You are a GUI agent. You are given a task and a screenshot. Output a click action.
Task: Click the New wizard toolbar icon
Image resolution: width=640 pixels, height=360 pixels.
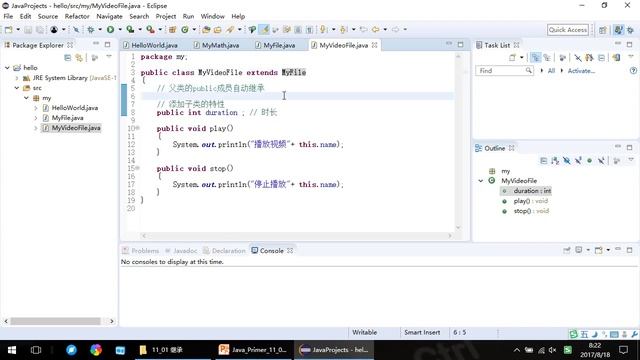8,29
